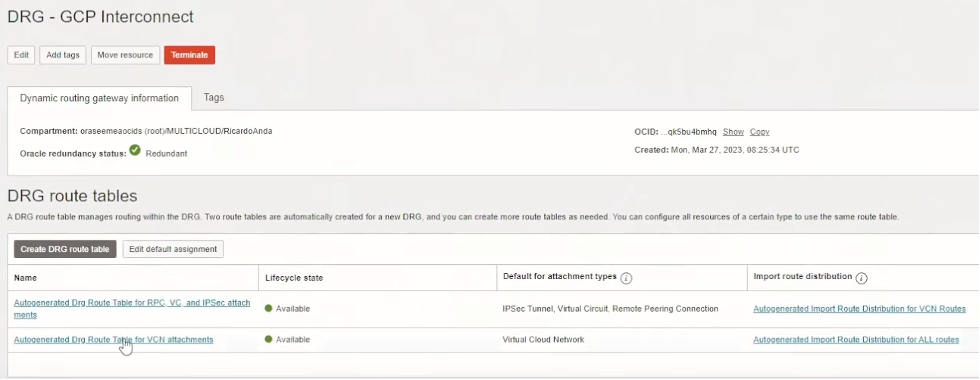
Task: Click the red Terminate button
Action: pyautogui.click(x=189, y=55)
